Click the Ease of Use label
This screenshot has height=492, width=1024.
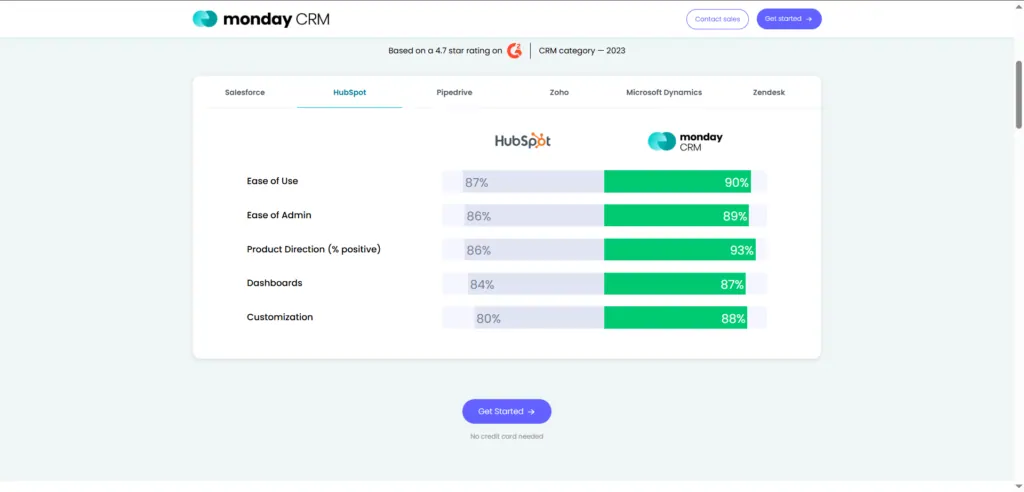(x=272, y=181)
